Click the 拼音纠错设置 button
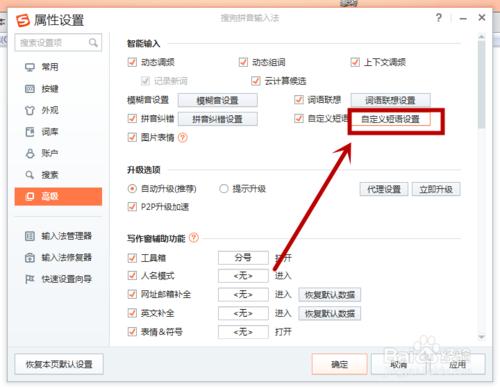 click(217, 119)
